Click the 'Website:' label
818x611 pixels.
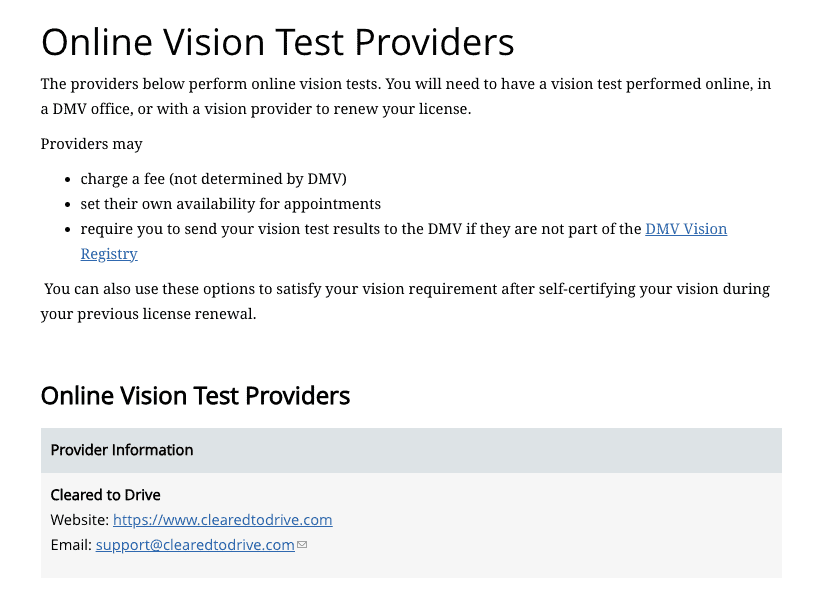pyautogui.click(x=80, y=520)
